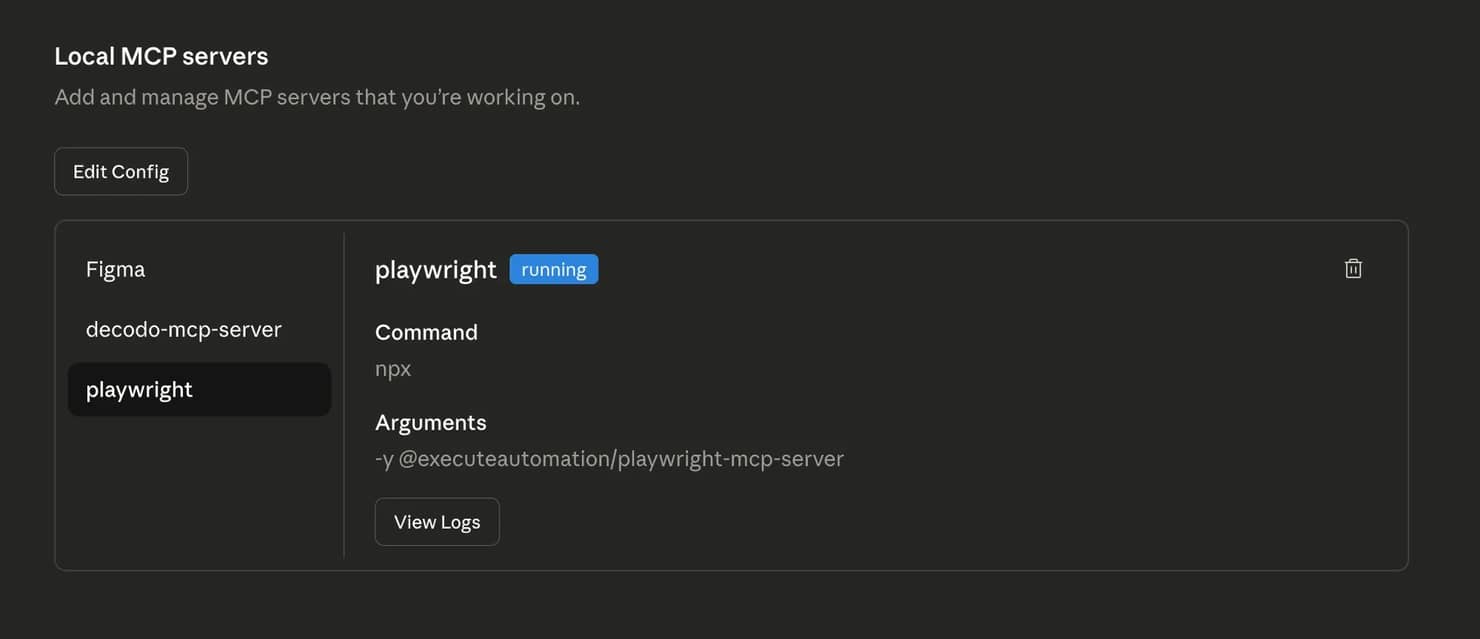Click the Edit Config button
Screen dimensions: 1480x639
[121, 171]
